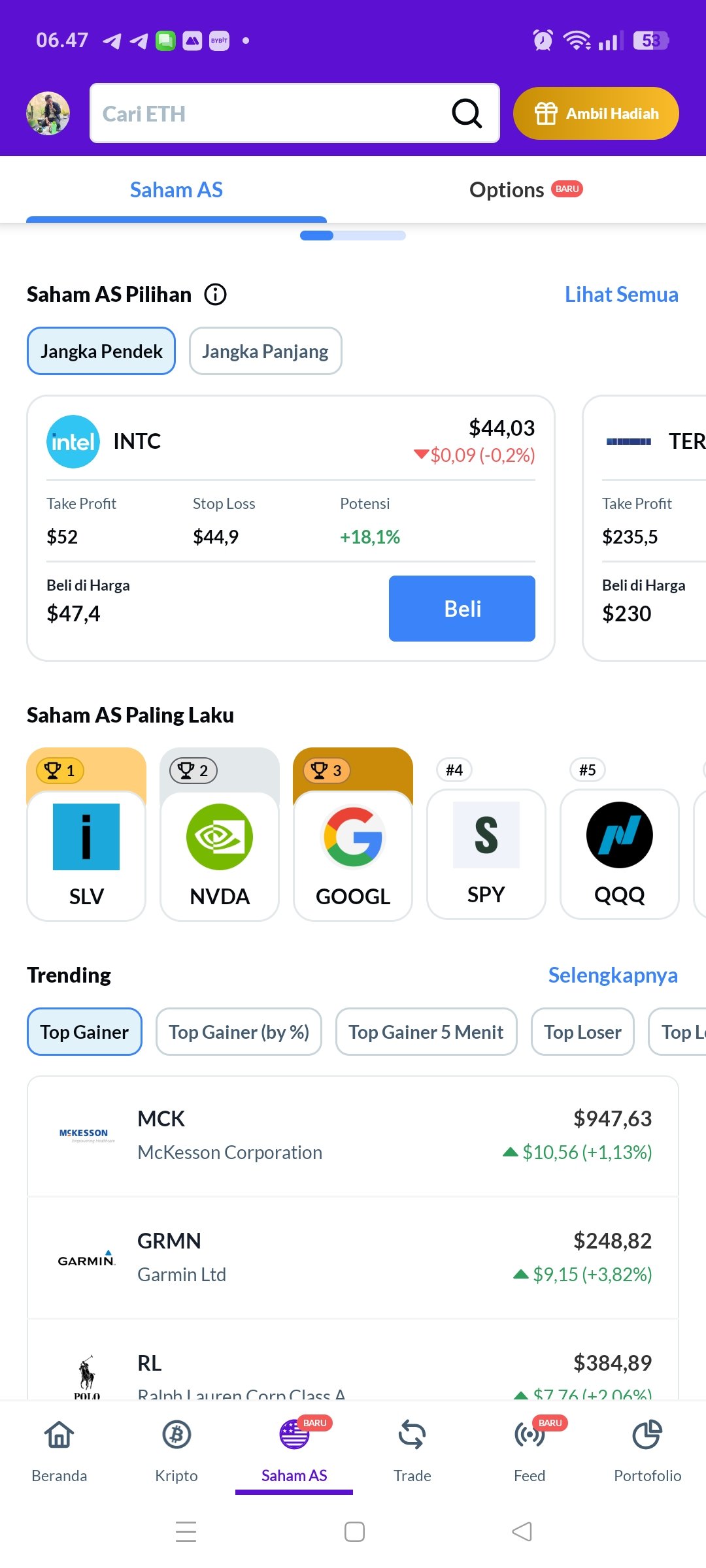Screen dimensions: 706x1568
Task: Tap the info icon beside Saham AS Pilihan
Action: (x=215, y=295)
